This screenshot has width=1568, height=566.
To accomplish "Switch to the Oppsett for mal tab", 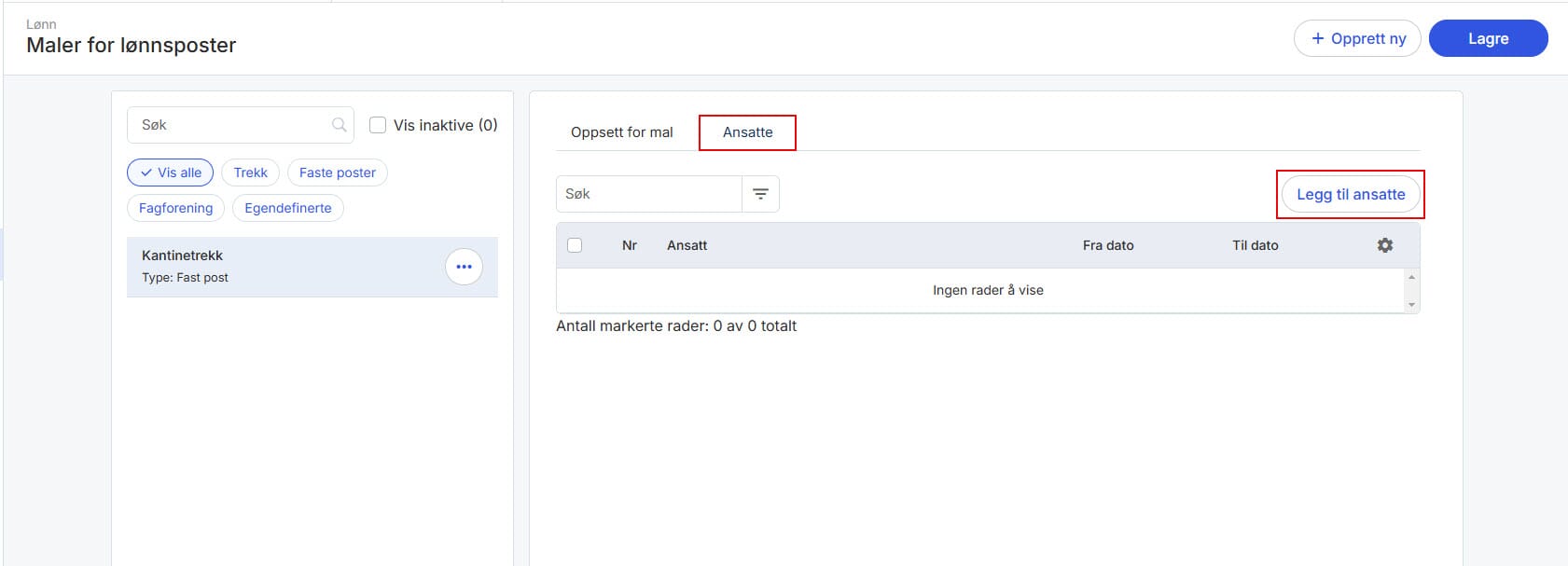I will click(x=621, y=132).
